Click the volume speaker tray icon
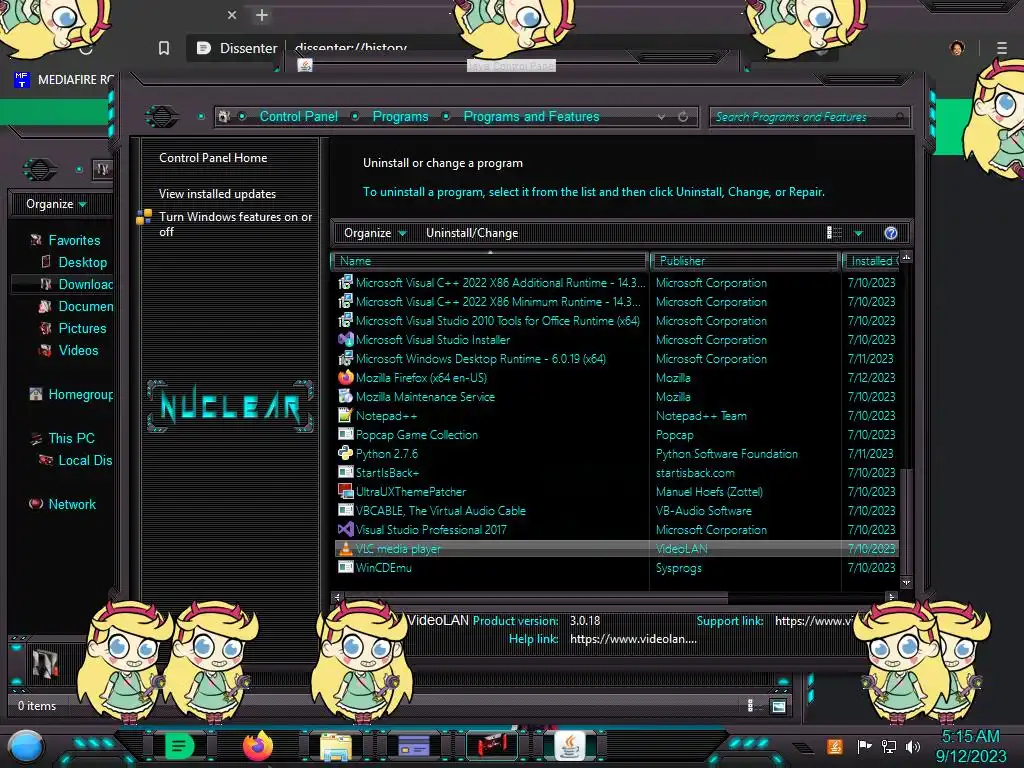This screenshot has width=1024, height=768. [913, 746]
